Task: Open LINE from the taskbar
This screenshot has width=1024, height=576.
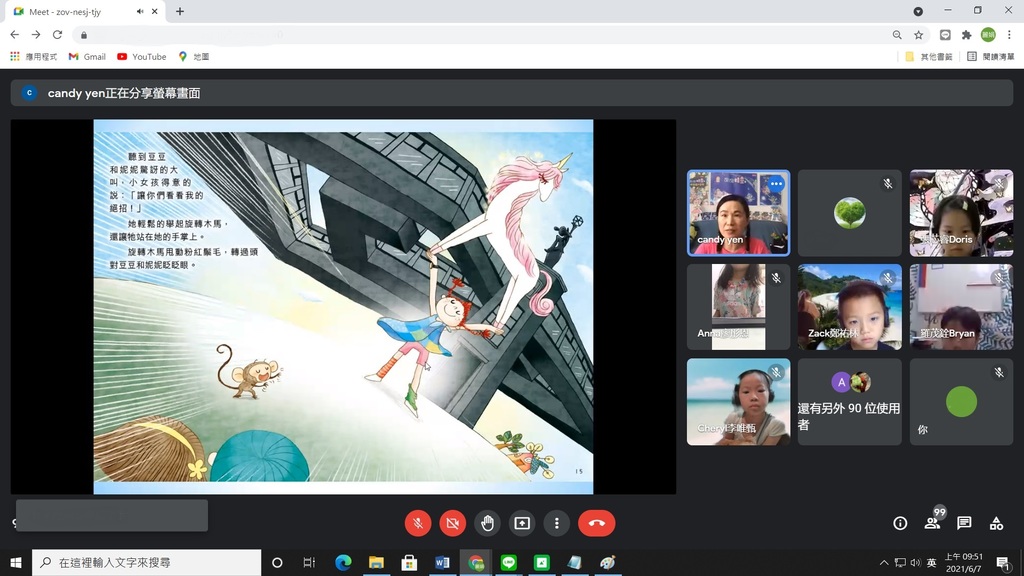Action: [509, 562]
